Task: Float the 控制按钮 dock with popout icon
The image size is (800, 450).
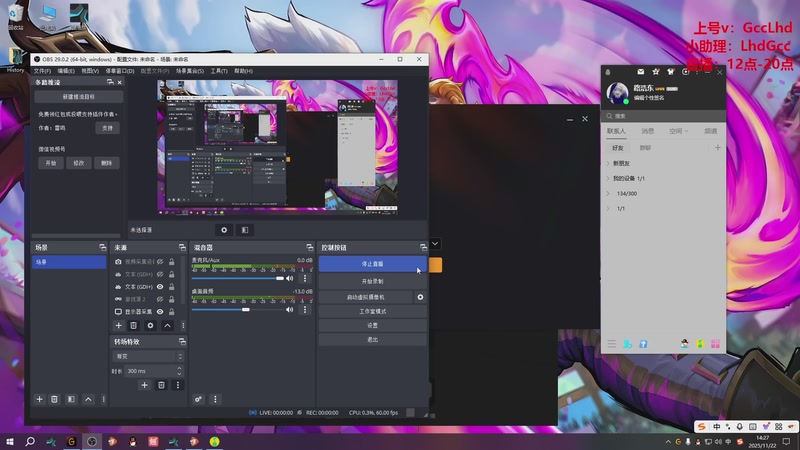Action: pos(423,247)
